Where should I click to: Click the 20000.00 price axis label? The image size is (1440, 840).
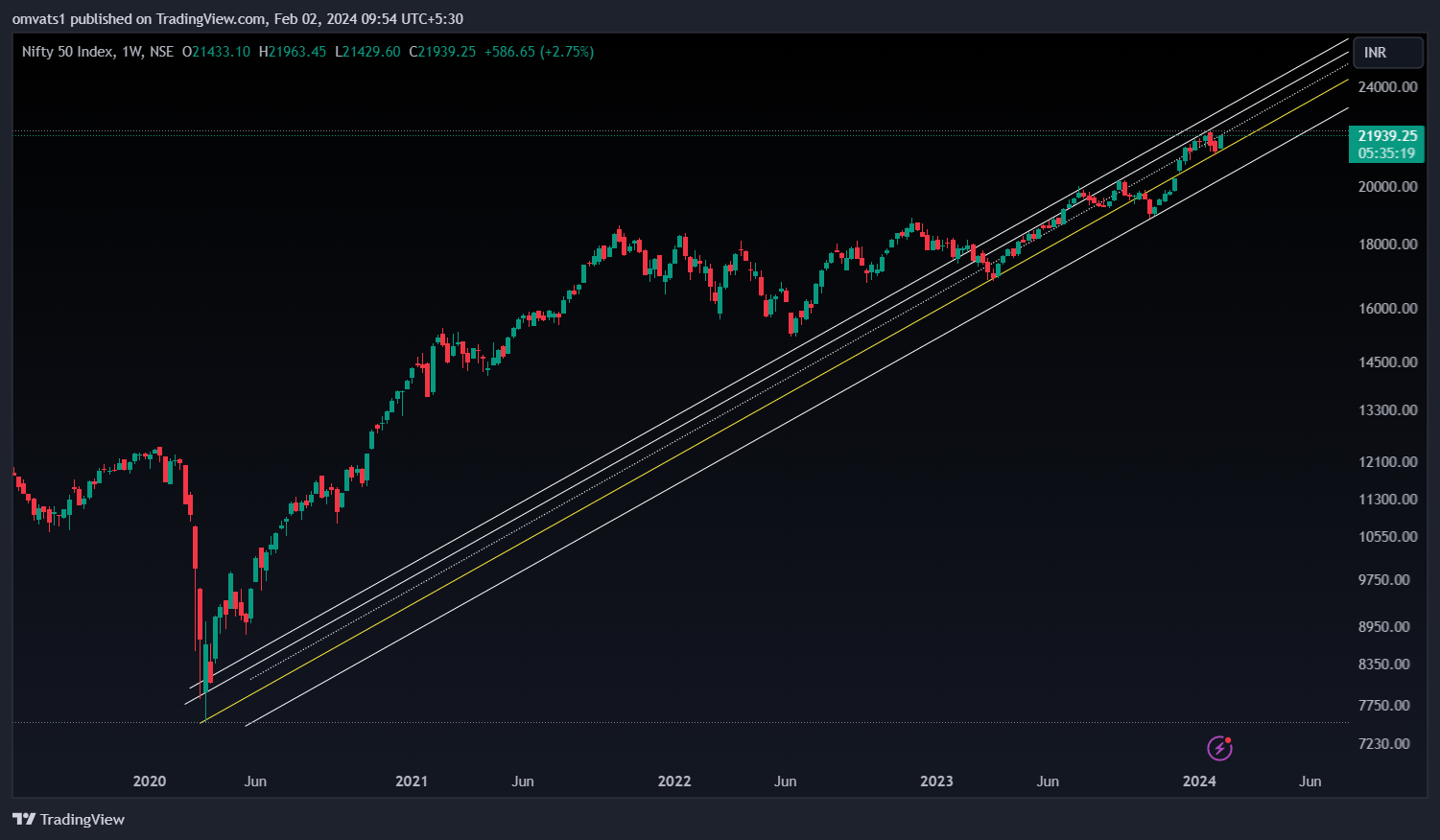pyautogui.click(x=1387, y=186)
